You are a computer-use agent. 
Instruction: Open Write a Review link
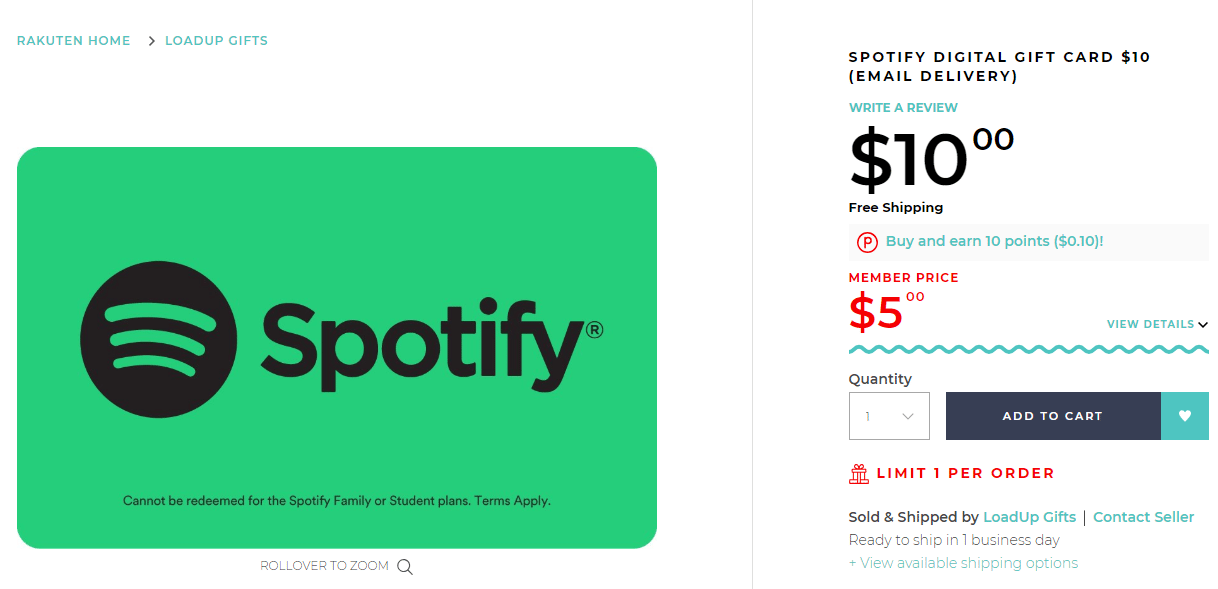[x=903, y=107]
